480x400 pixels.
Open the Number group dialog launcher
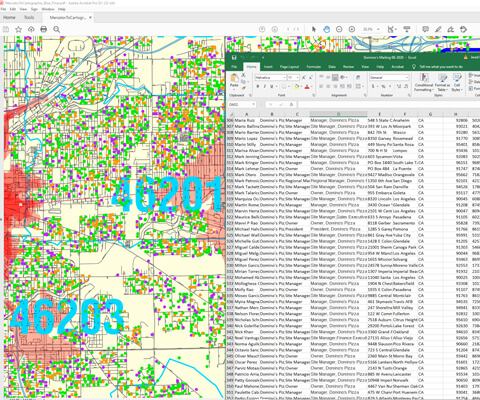(409, 95)
